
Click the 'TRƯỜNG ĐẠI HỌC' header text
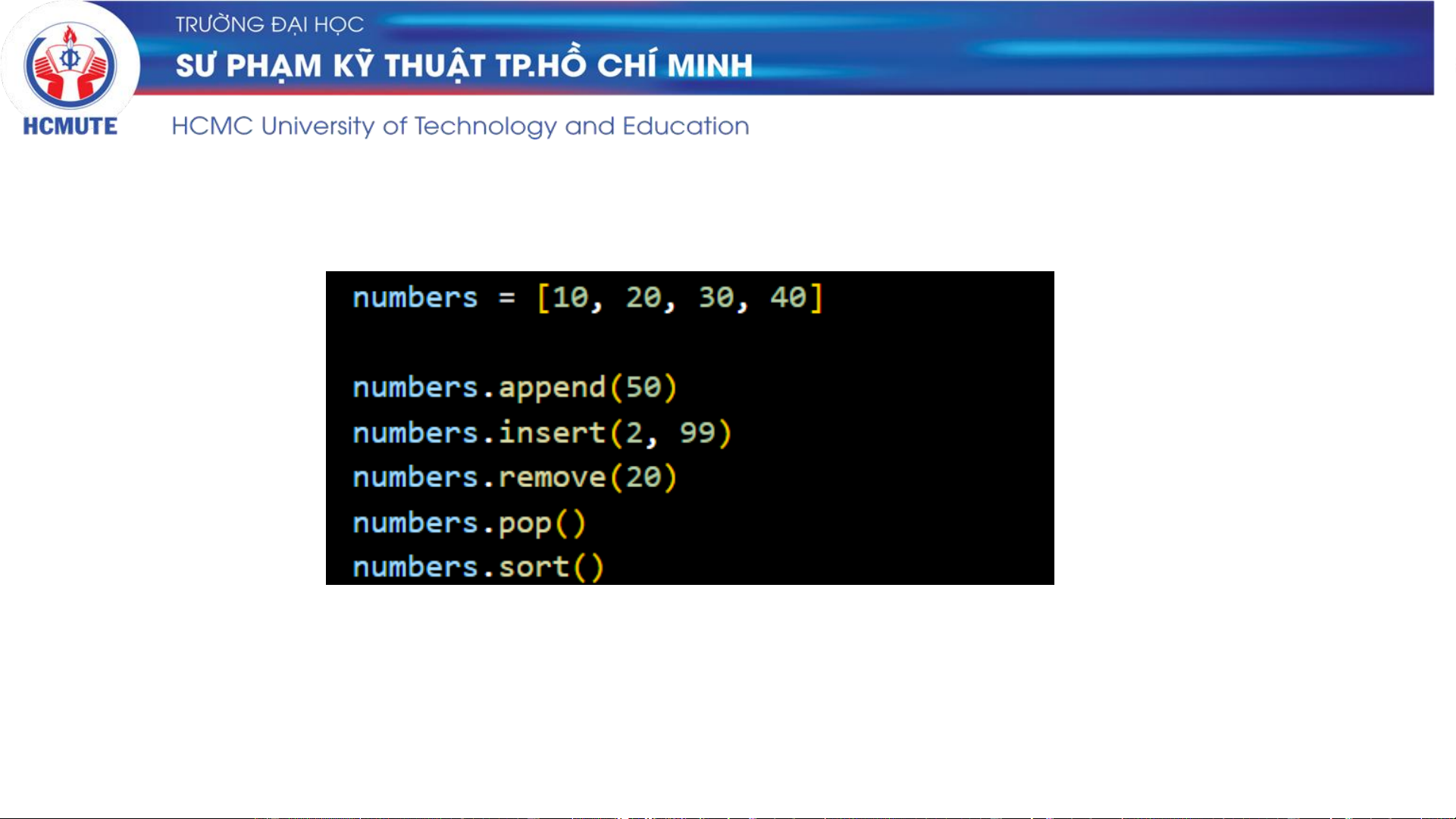(269, 24)
